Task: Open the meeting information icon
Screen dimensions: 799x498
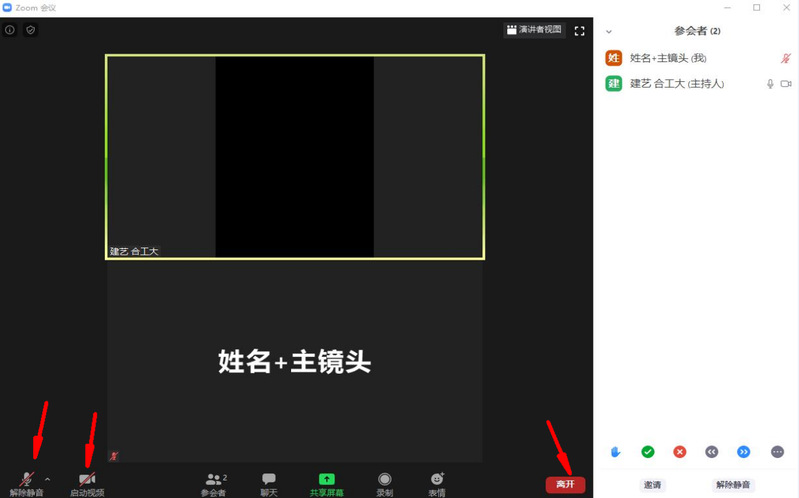Action: (10, 30)
